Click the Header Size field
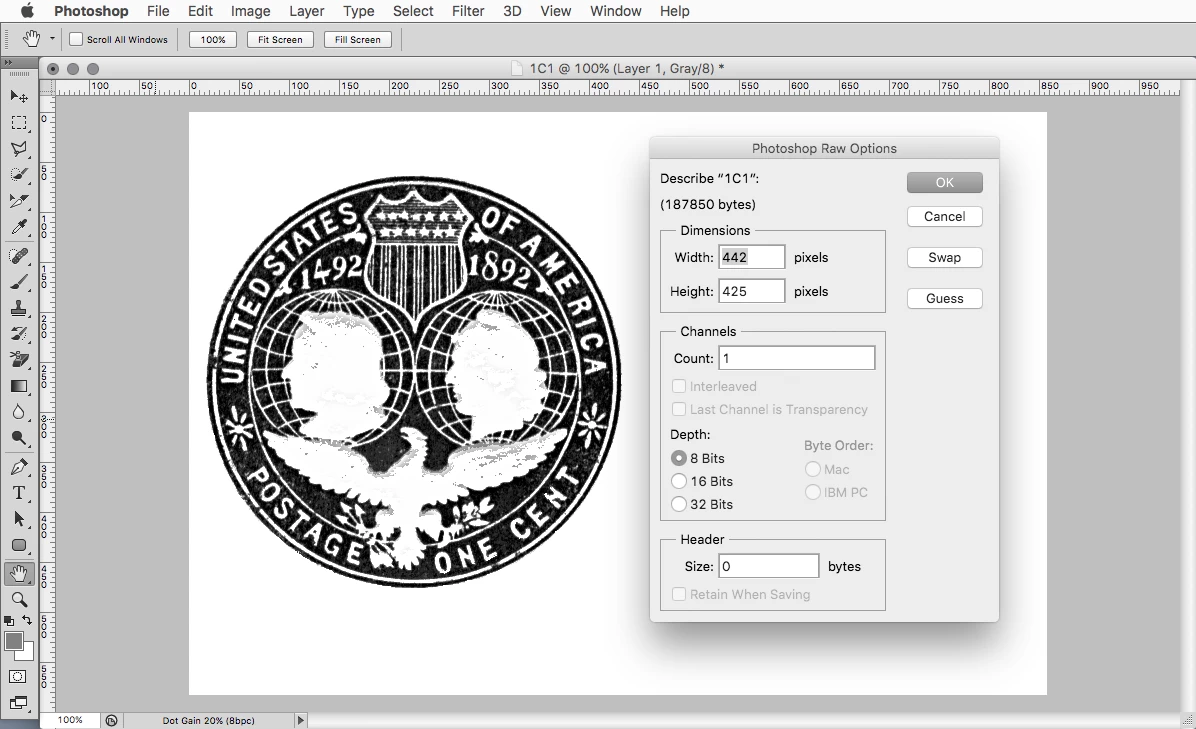Viewport: 1196px width, 729px height. 769,566
